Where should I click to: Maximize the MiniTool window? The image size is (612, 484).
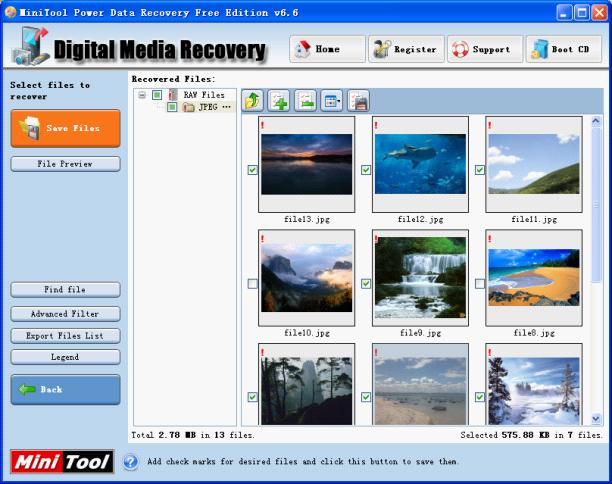tap(582, 12)
